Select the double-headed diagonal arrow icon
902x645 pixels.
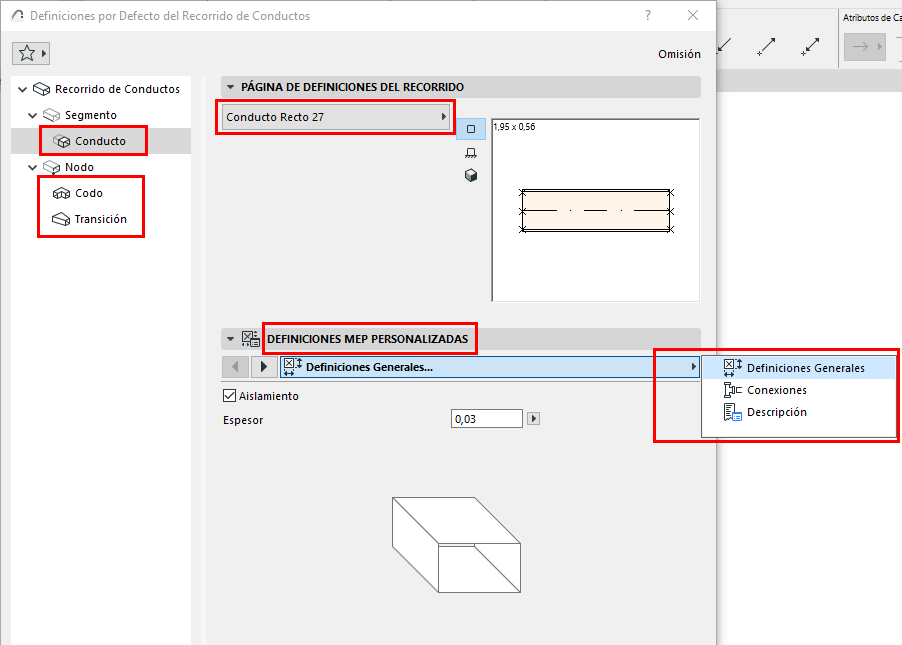coord(810,47)
